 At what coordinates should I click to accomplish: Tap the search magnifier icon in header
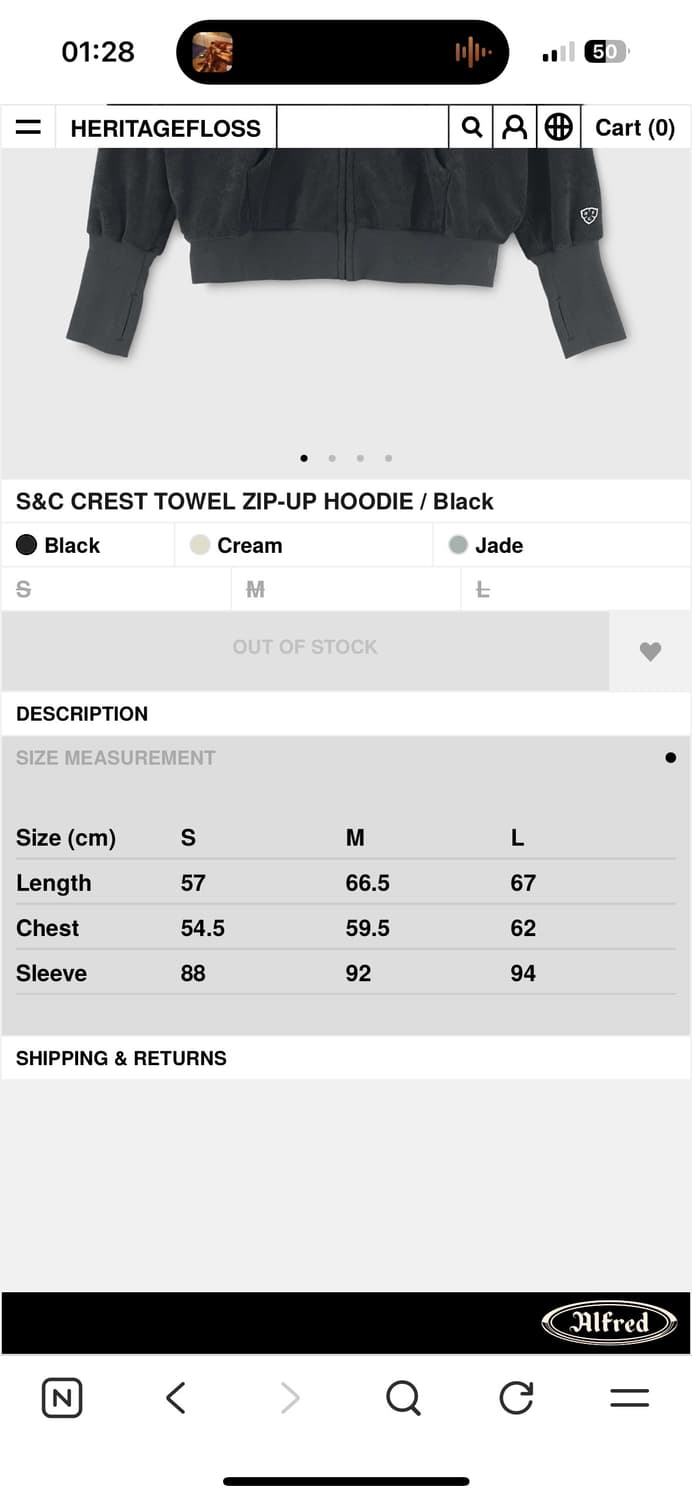472,127
